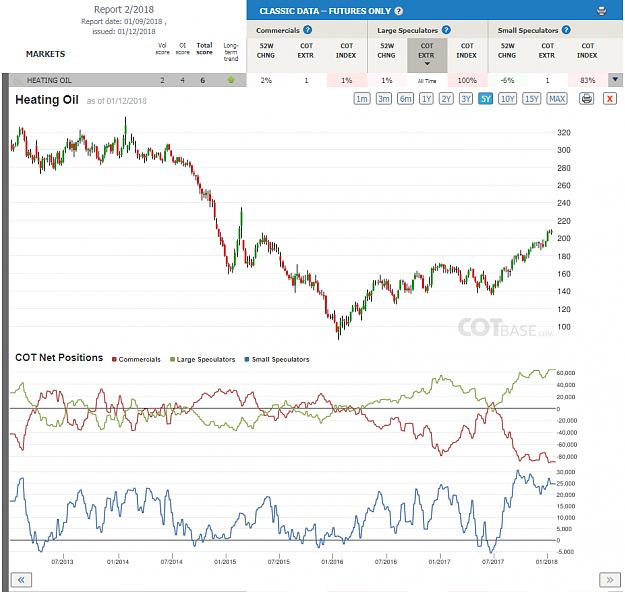The height and width of the screenshot is (592, 625).
Task: Click the 07/2017 date axis marker
Action: point(493,562)
